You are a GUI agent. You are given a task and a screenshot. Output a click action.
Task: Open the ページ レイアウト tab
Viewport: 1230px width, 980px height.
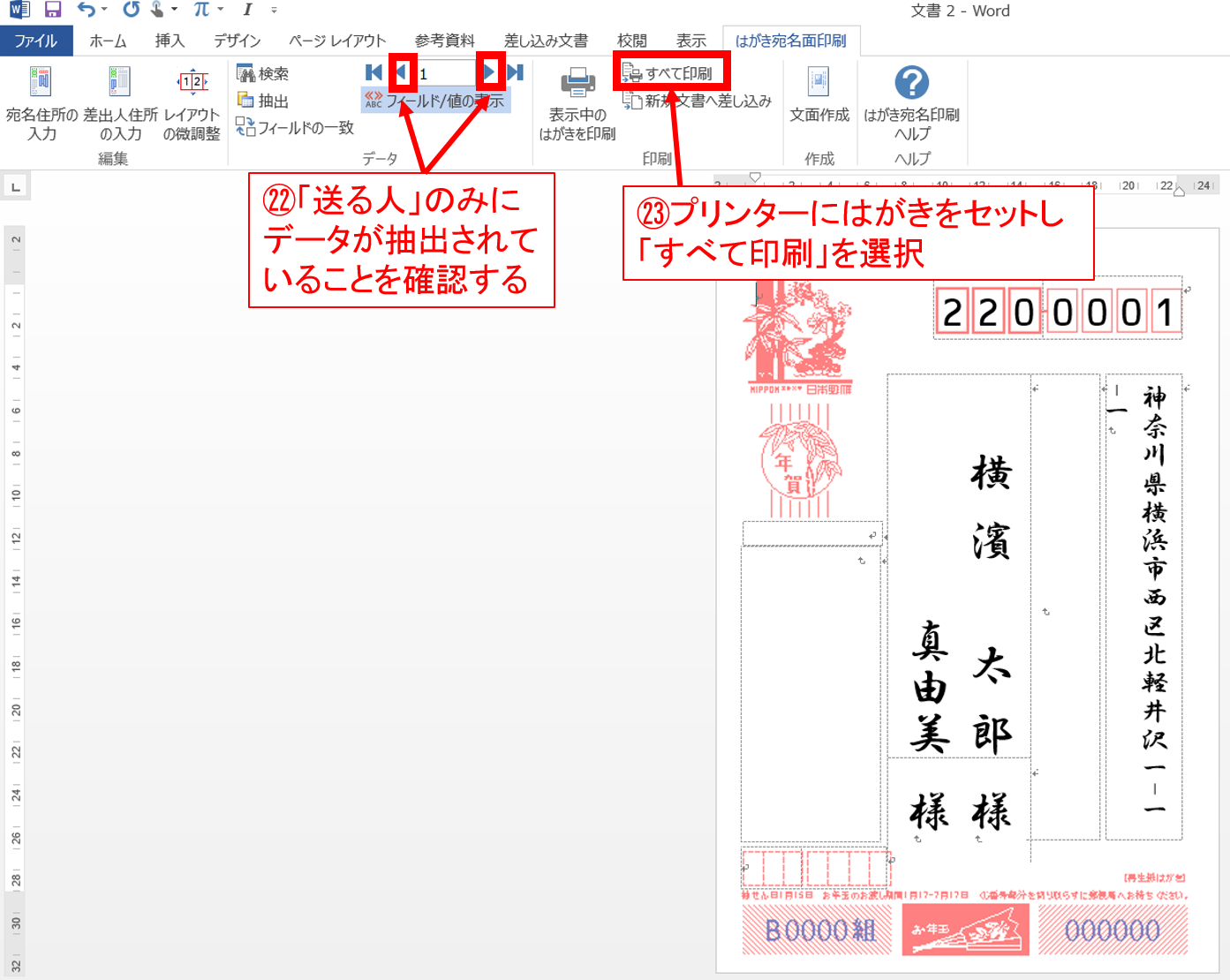point(337,41)
